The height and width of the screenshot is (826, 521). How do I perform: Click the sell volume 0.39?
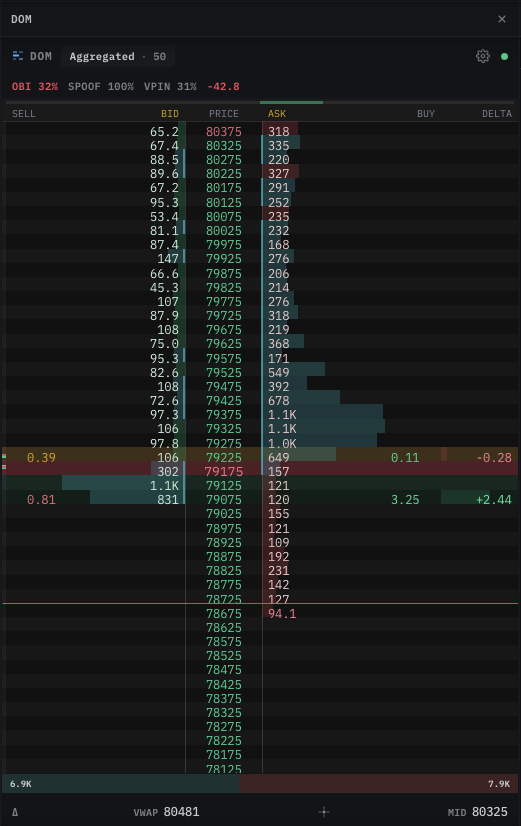click(41, 457)
